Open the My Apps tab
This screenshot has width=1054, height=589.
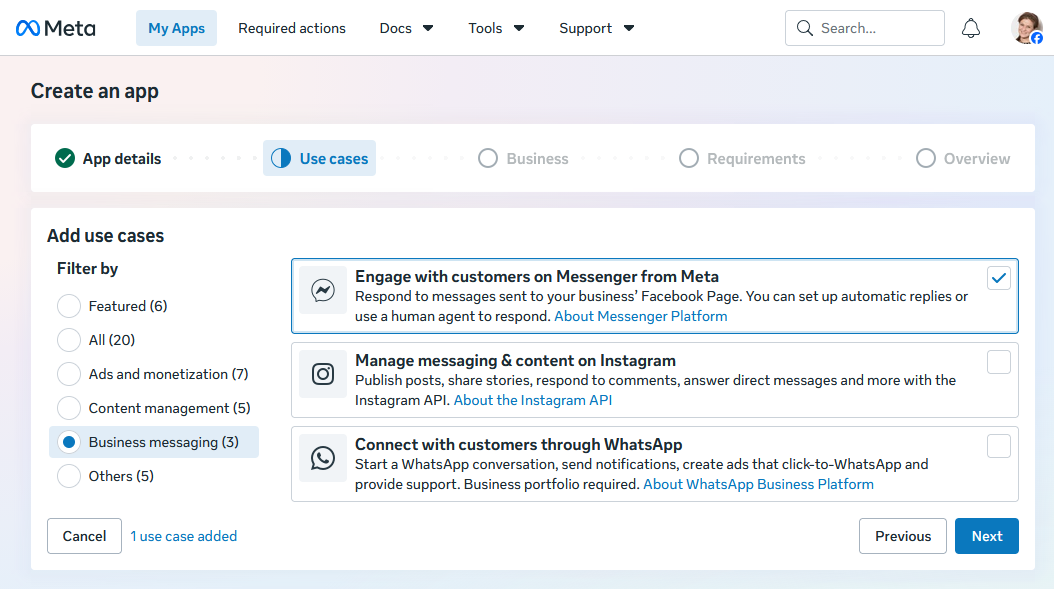coord(176,28)
